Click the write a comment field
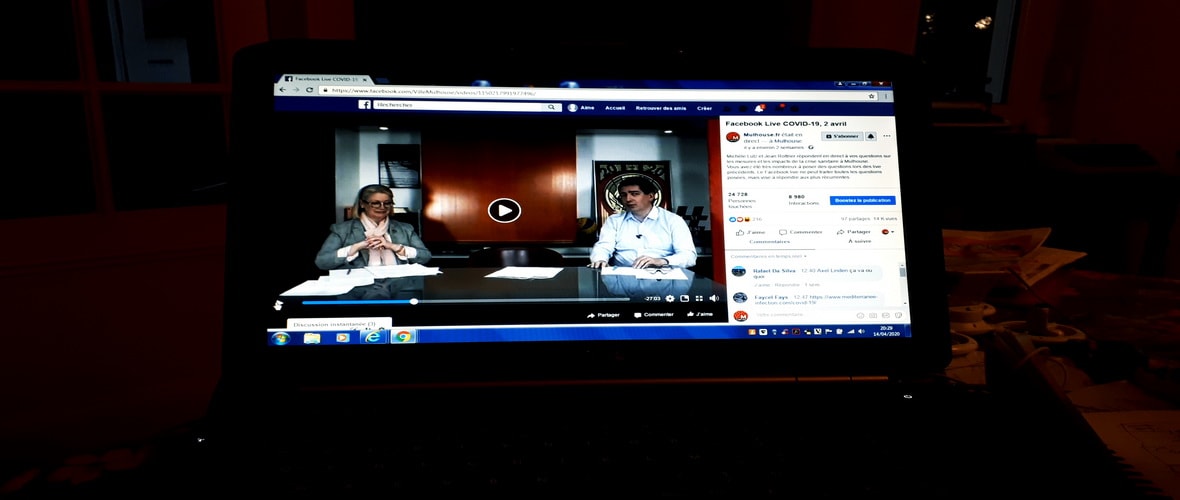This screenshot has width=1180, height=500. [803, 315]
